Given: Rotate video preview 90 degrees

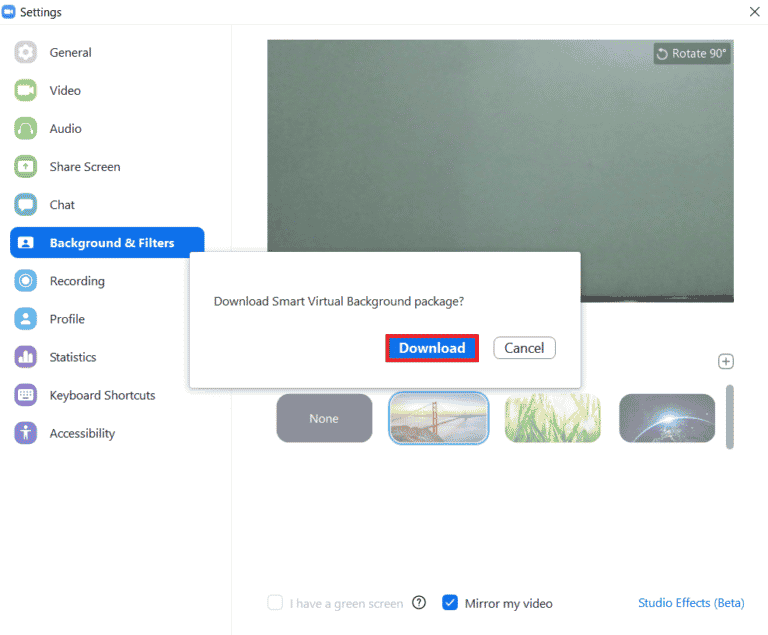Looking at the screenshot, I should (692, 53).
